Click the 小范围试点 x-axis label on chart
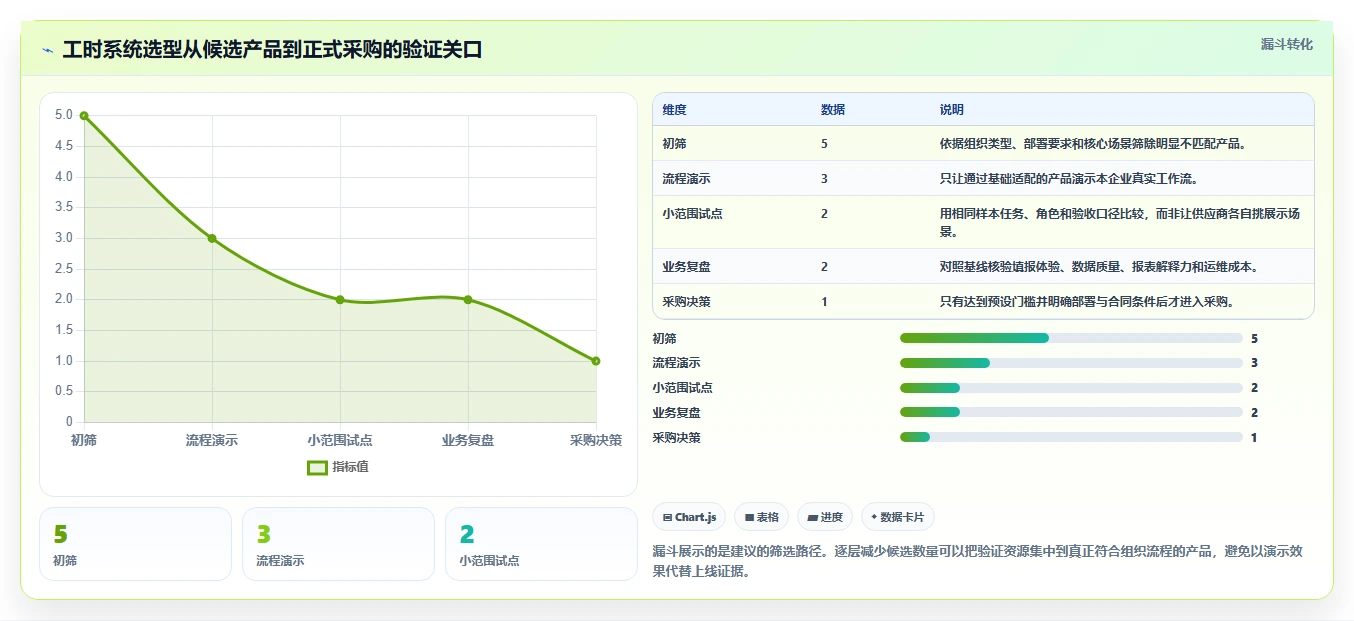Viewport: 1354px width, 621px height. click(340, 440)
